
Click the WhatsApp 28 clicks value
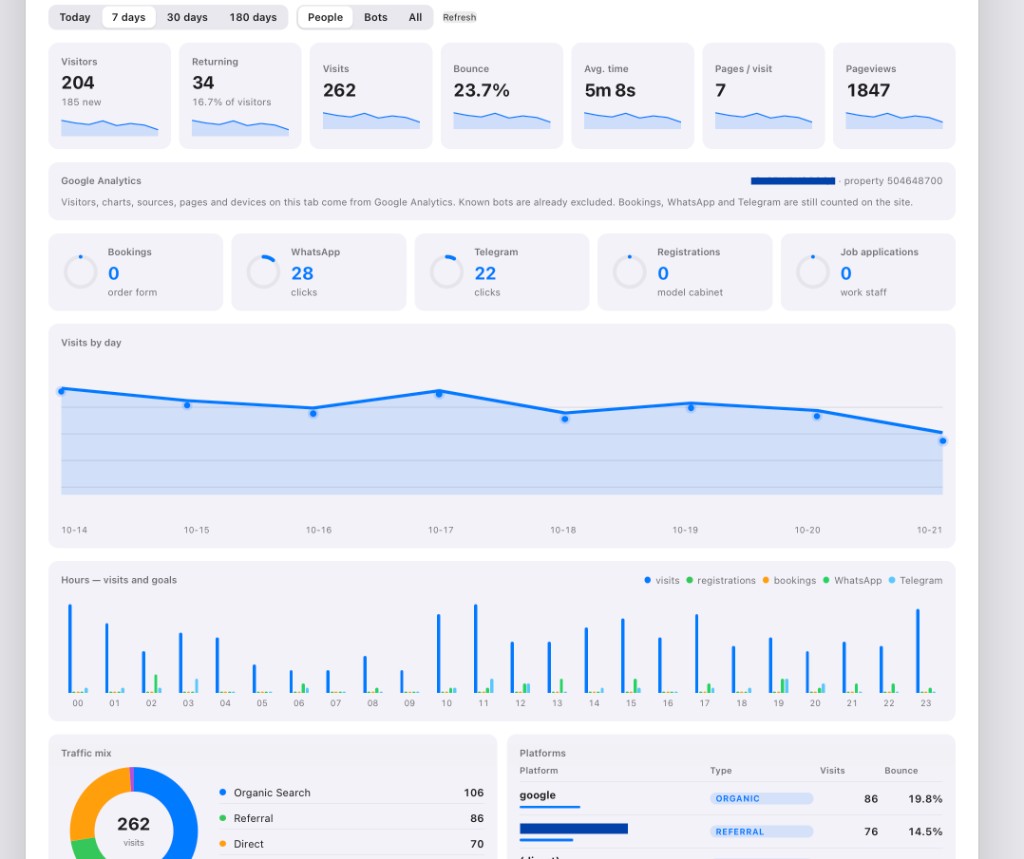[x=302, y=273]
